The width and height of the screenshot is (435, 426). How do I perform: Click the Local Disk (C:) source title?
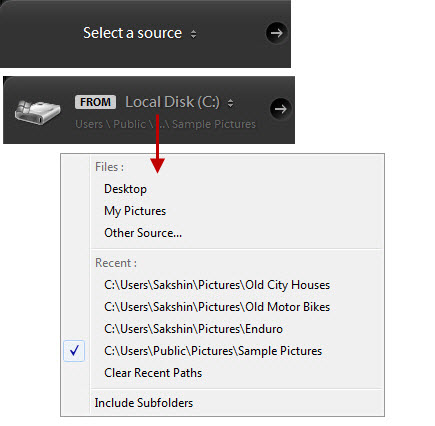pyautogui.click(x=172, y=102)
